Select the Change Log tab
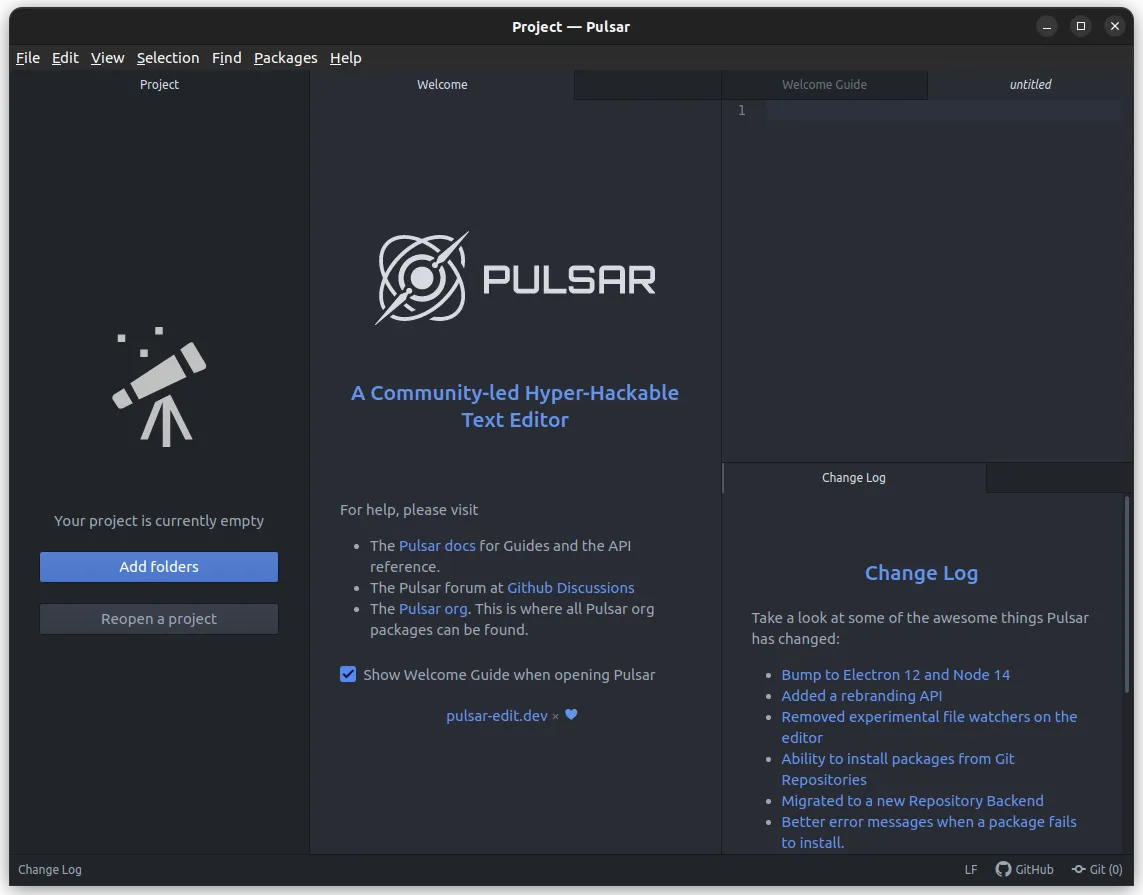The image size is (1143, 895). pos(853,478)
